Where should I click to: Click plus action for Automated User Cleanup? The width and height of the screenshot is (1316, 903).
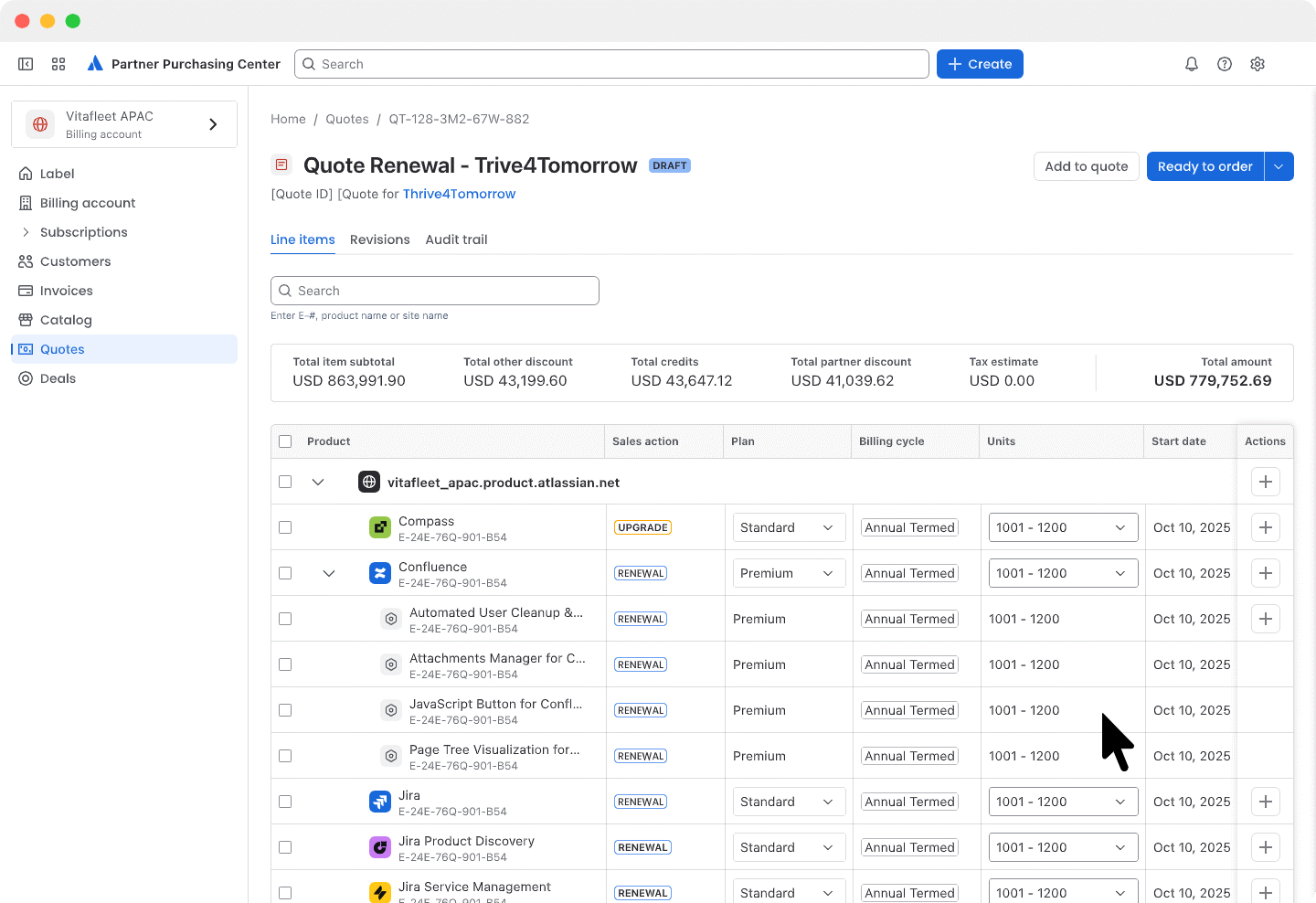tap(1266, 619)
